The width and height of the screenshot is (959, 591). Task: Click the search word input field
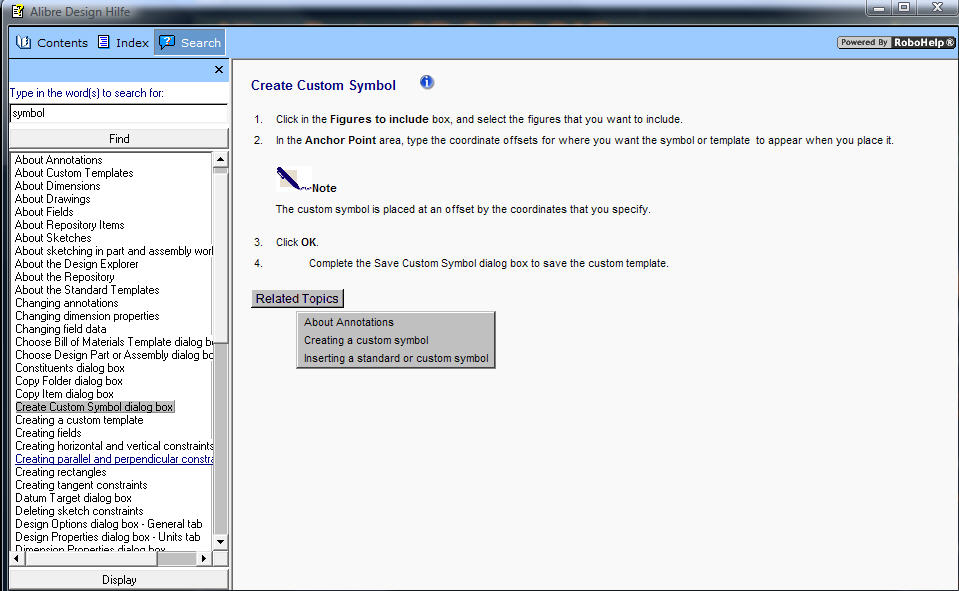click(119, 113)
